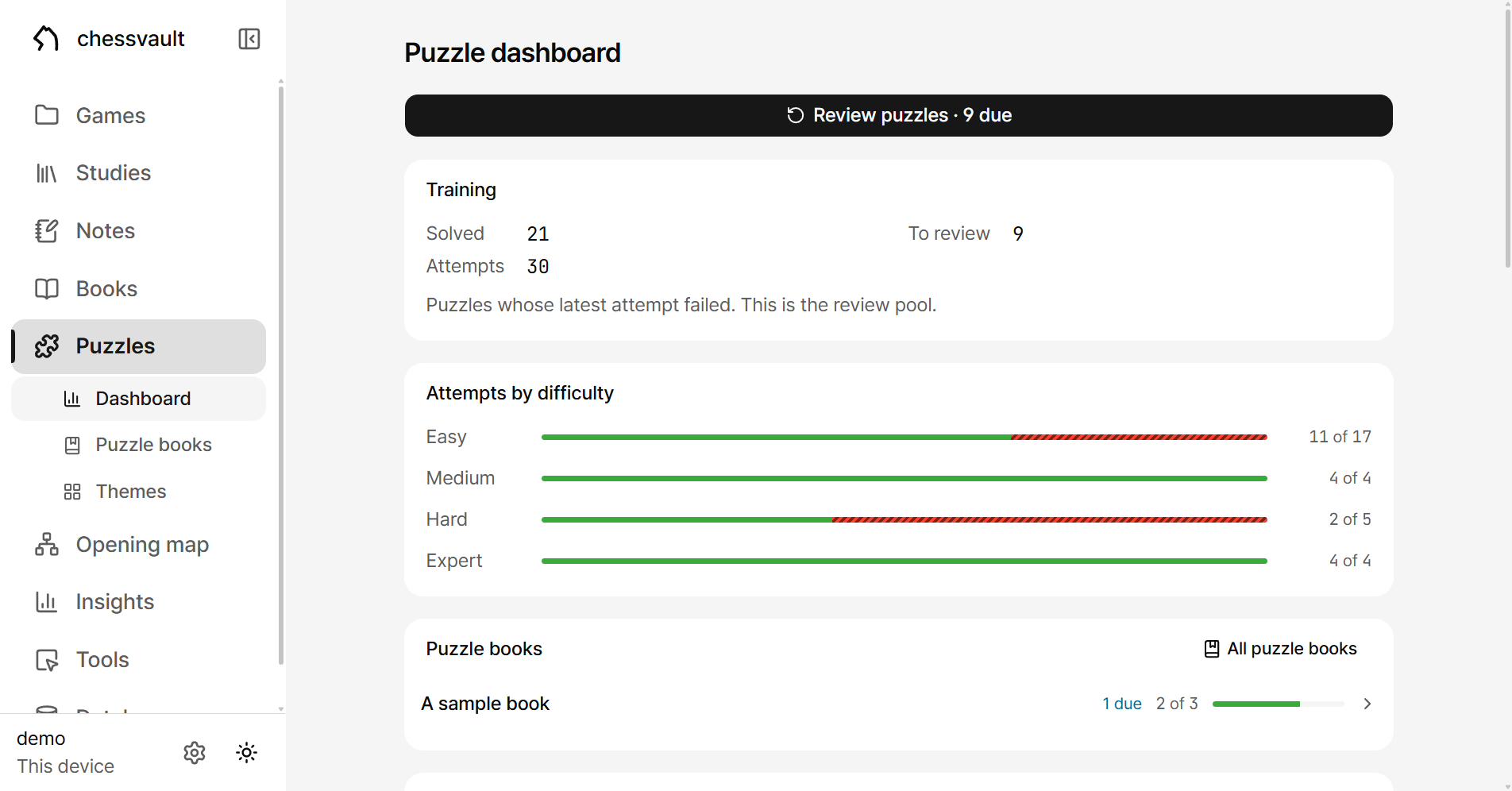Collapse the sidebar with the panel icon
Viewport: 1512px width, 791px height.
(x=249, y=39)
